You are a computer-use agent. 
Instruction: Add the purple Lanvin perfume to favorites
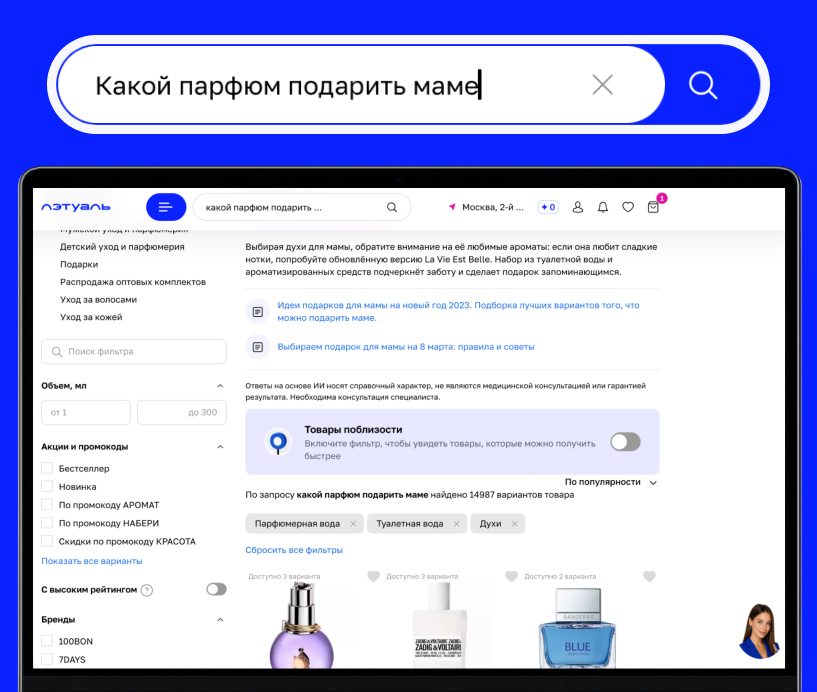[374, 576]
